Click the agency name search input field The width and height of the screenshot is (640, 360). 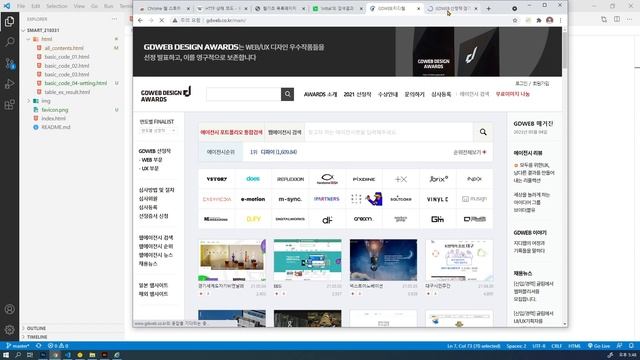point(389,132)
